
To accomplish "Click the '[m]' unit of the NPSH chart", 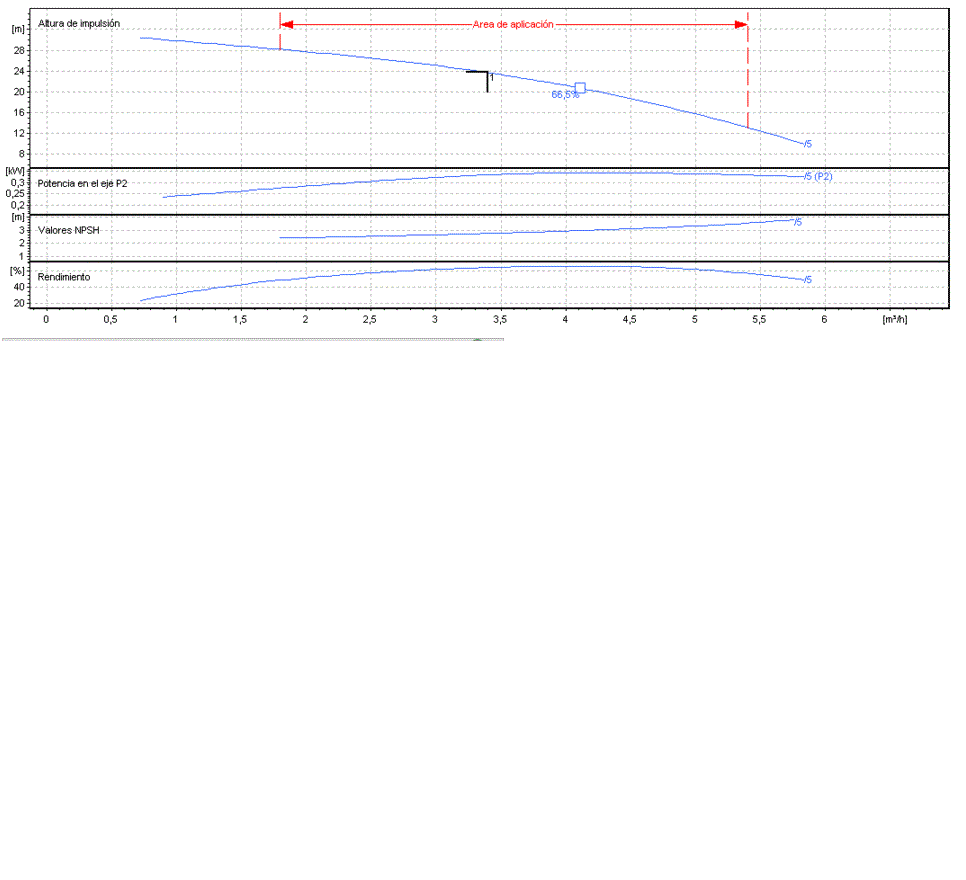I will click(18, 218).
